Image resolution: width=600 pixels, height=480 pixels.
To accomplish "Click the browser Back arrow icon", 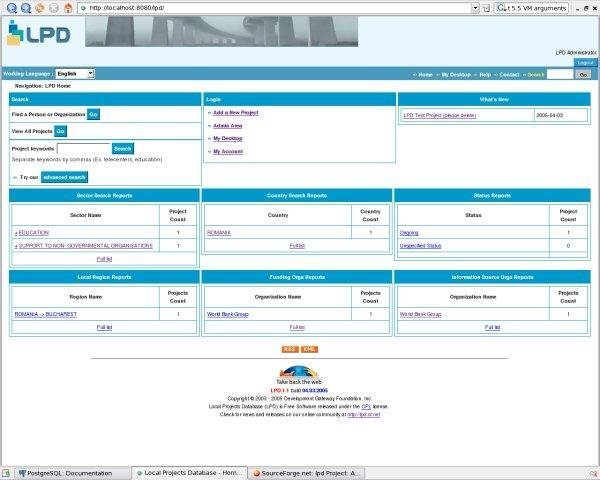I will 11,8.
